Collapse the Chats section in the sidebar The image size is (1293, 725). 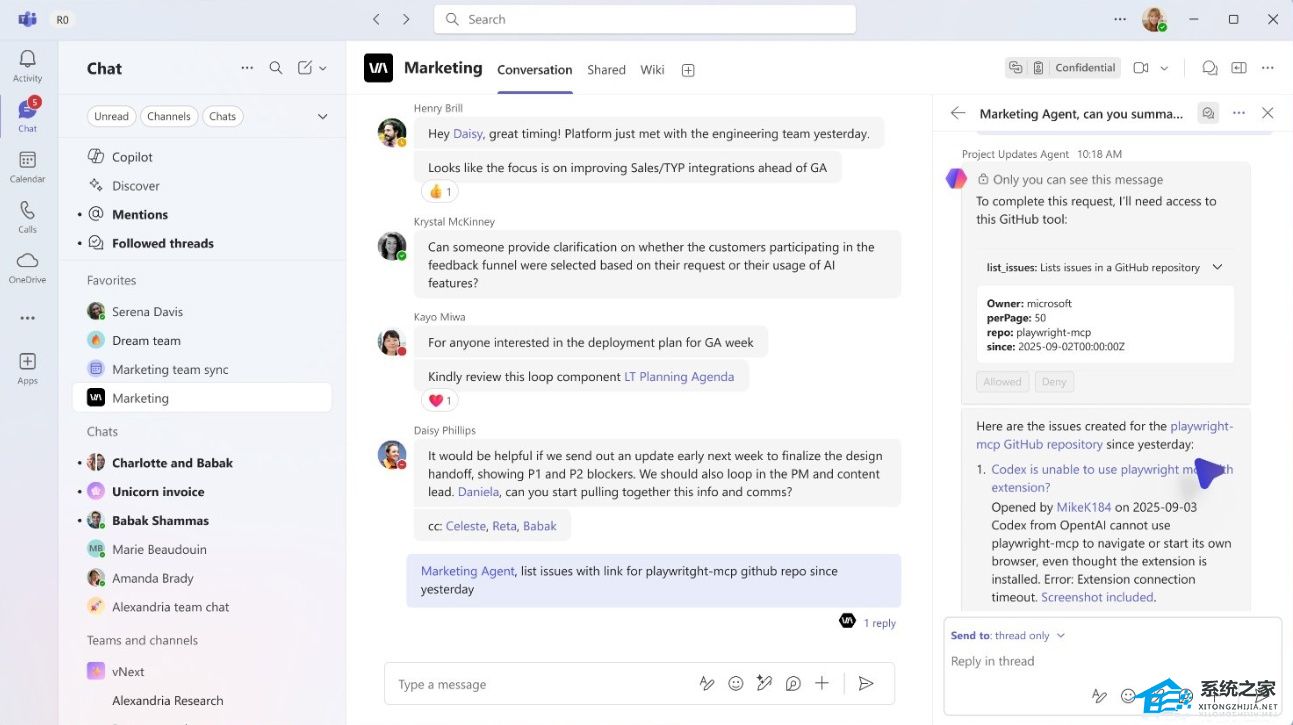coord(103,432)
